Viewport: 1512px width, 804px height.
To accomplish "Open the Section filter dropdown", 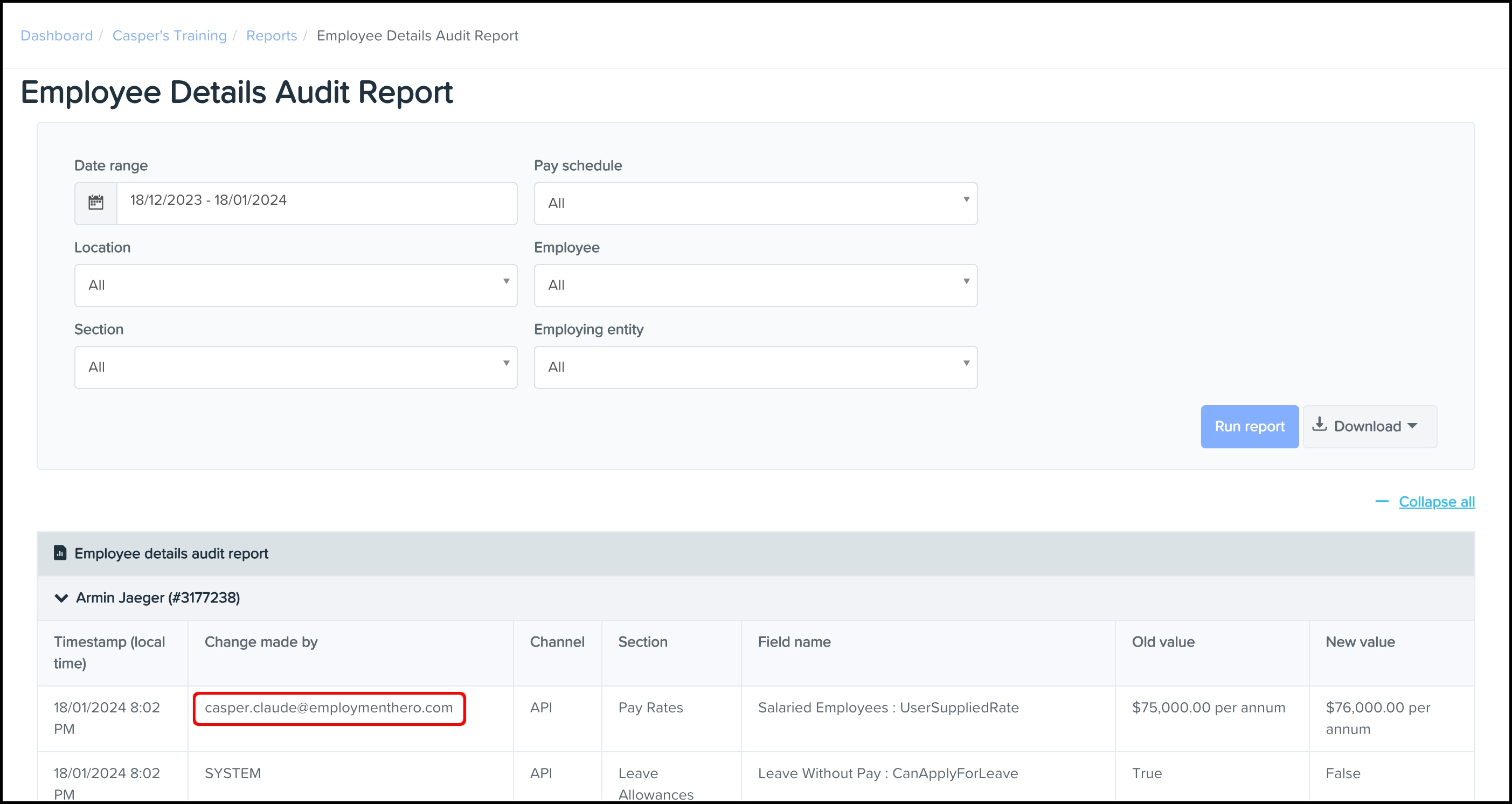I will [295, 368].
